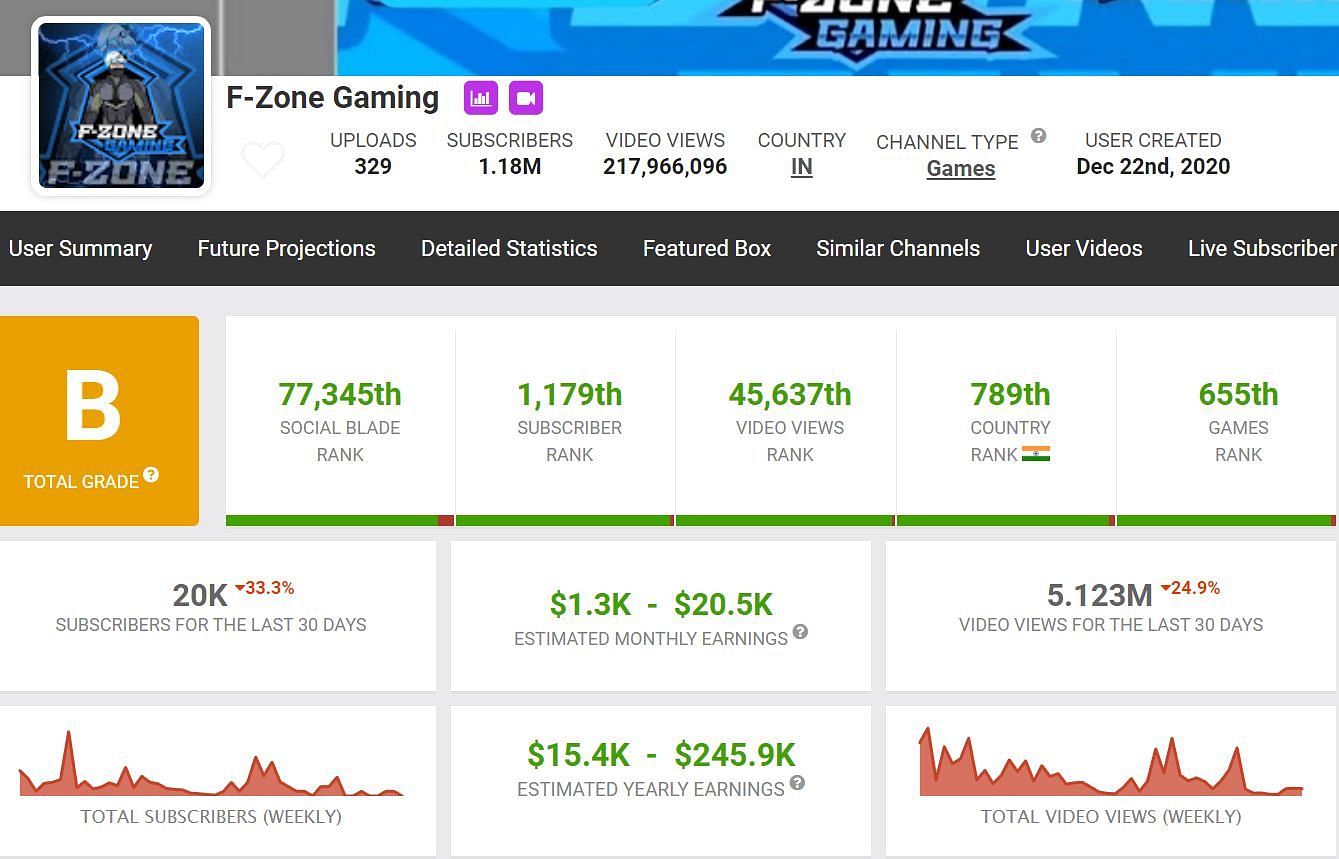1339x859 pixels.
Task: Open the User Summary tab
Action: coord(80,248)
